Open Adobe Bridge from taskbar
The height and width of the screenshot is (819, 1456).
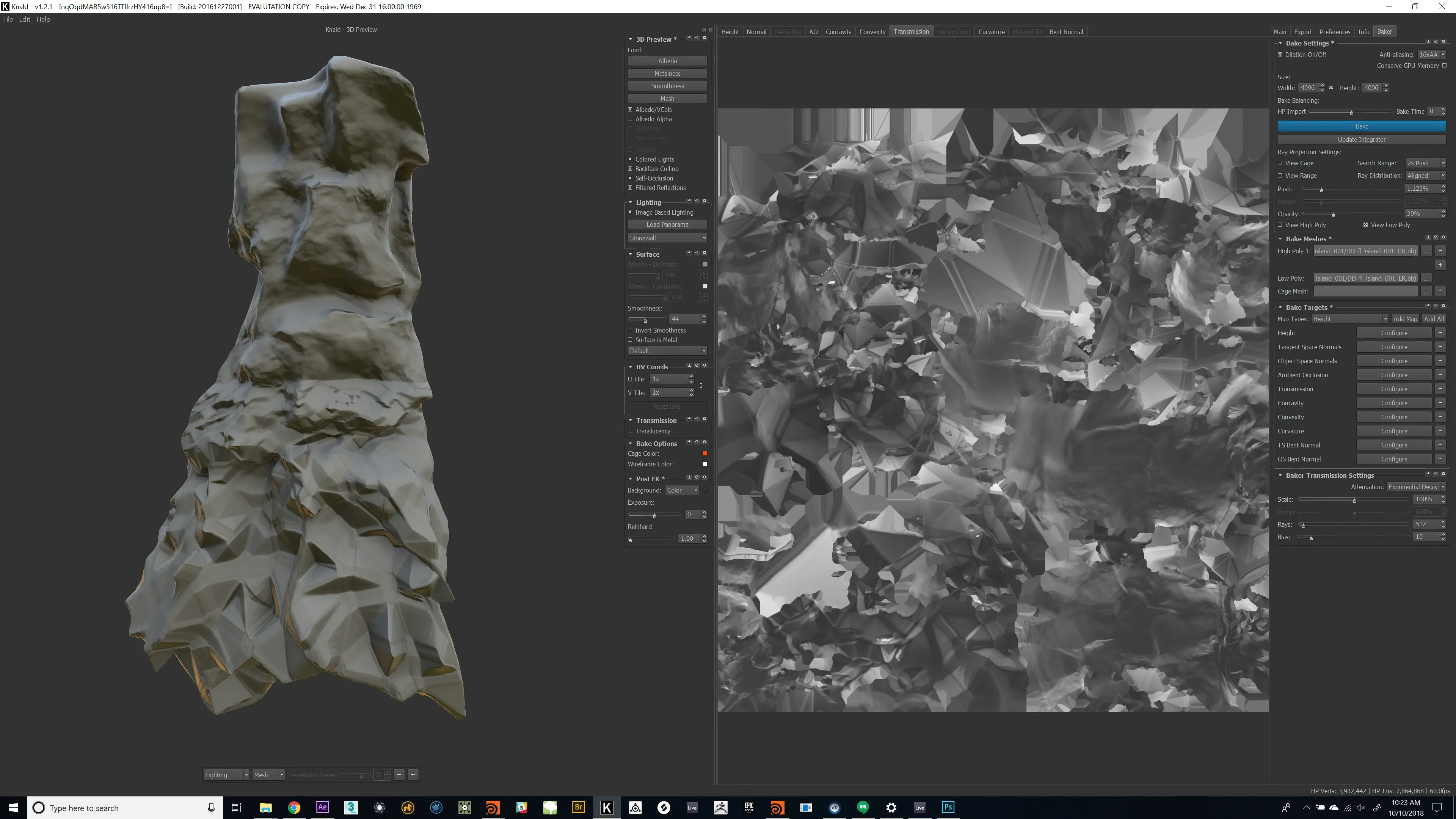pos(578,807)
